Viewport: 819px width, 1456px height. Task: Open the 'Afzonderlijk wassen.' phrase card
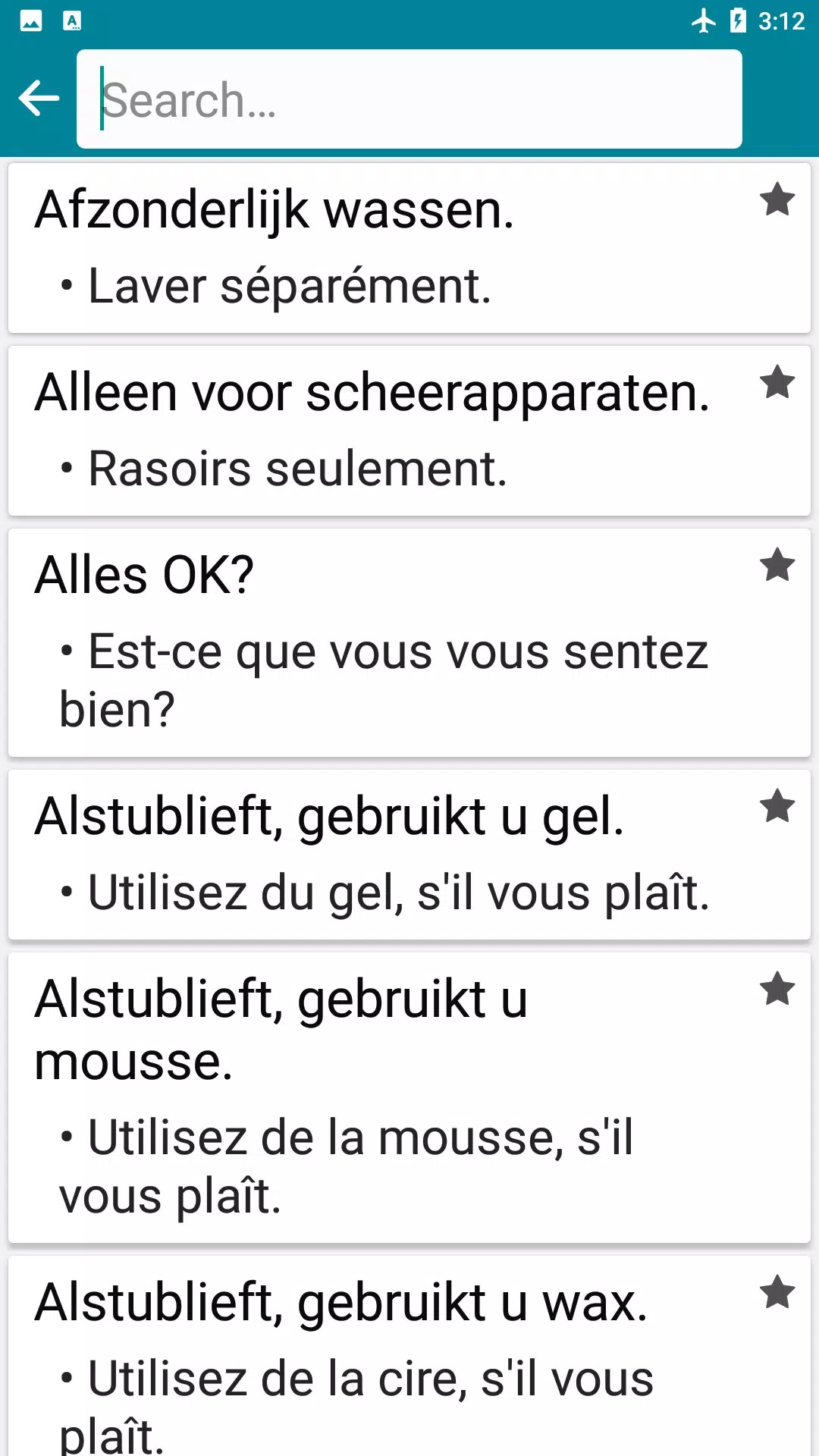[x=275, y=210]
